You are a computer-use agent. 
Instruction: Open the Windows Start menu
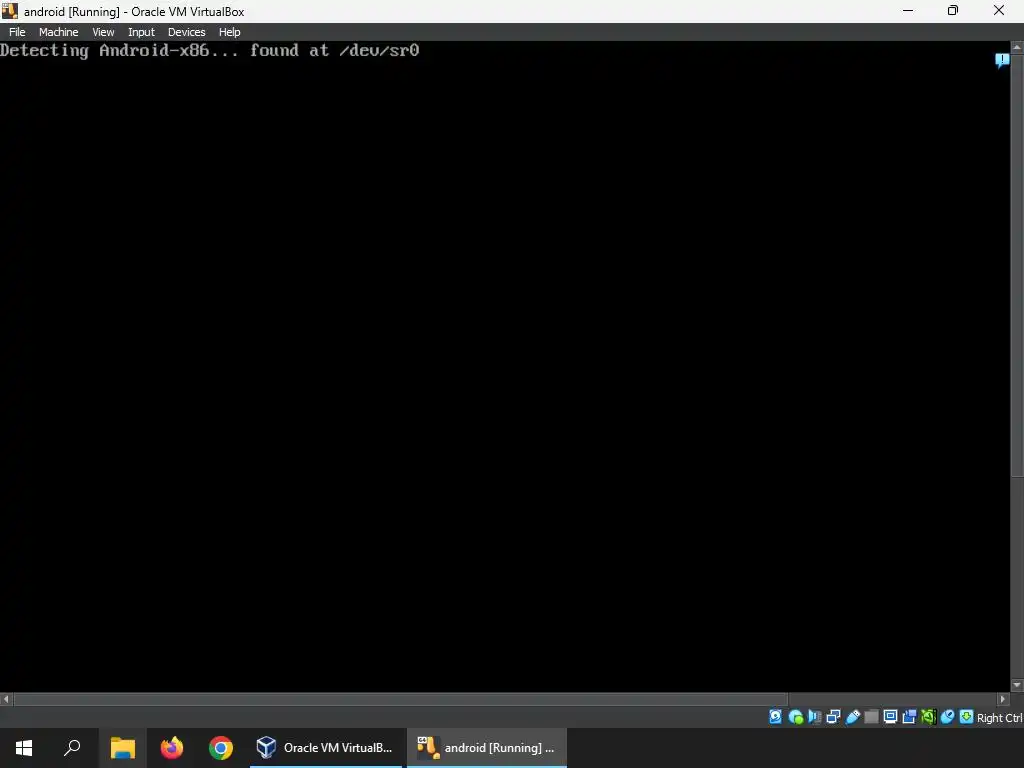[24, 748]
